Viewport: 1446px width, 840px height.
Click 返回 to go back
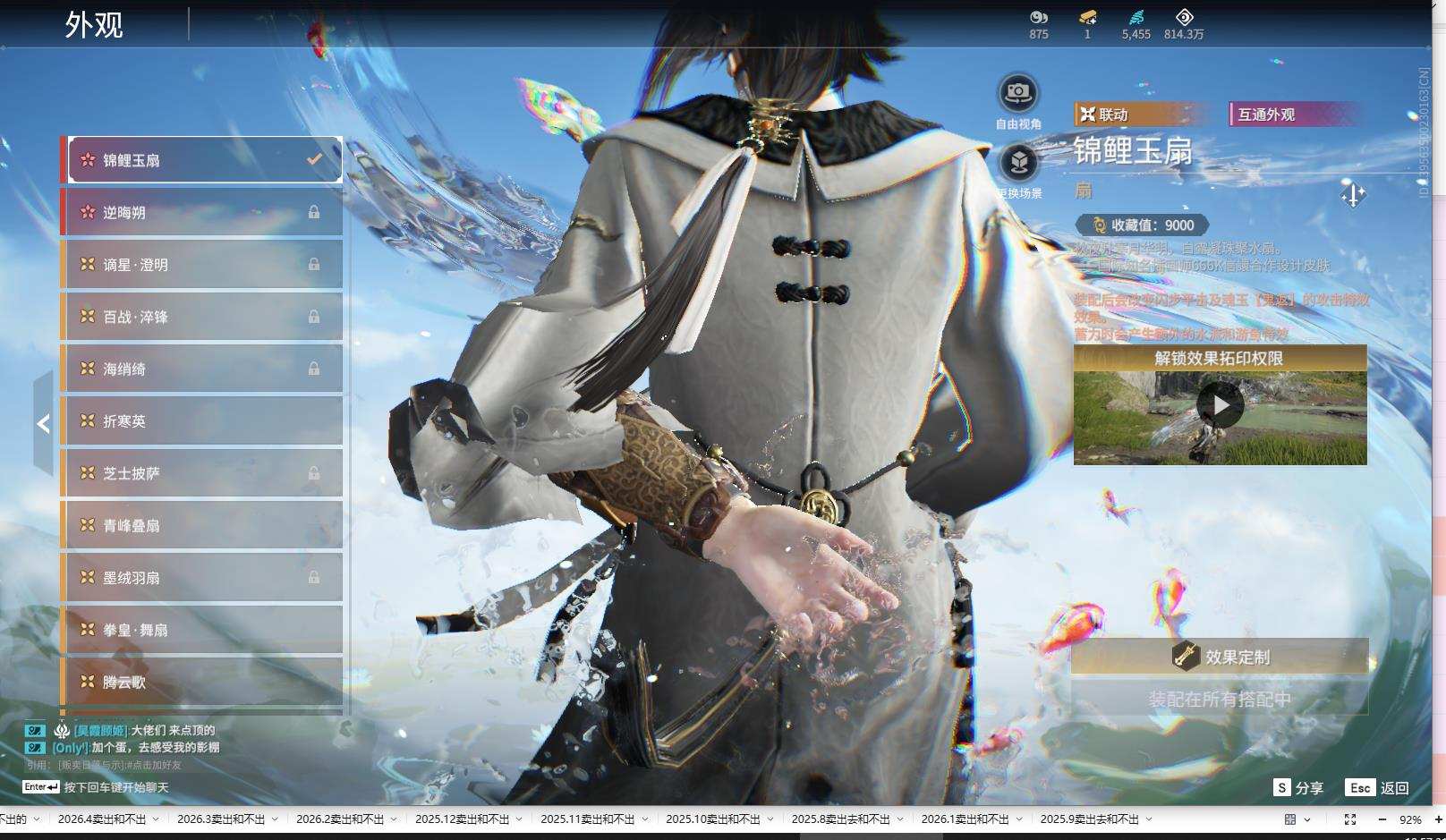tap(1395, 788)
